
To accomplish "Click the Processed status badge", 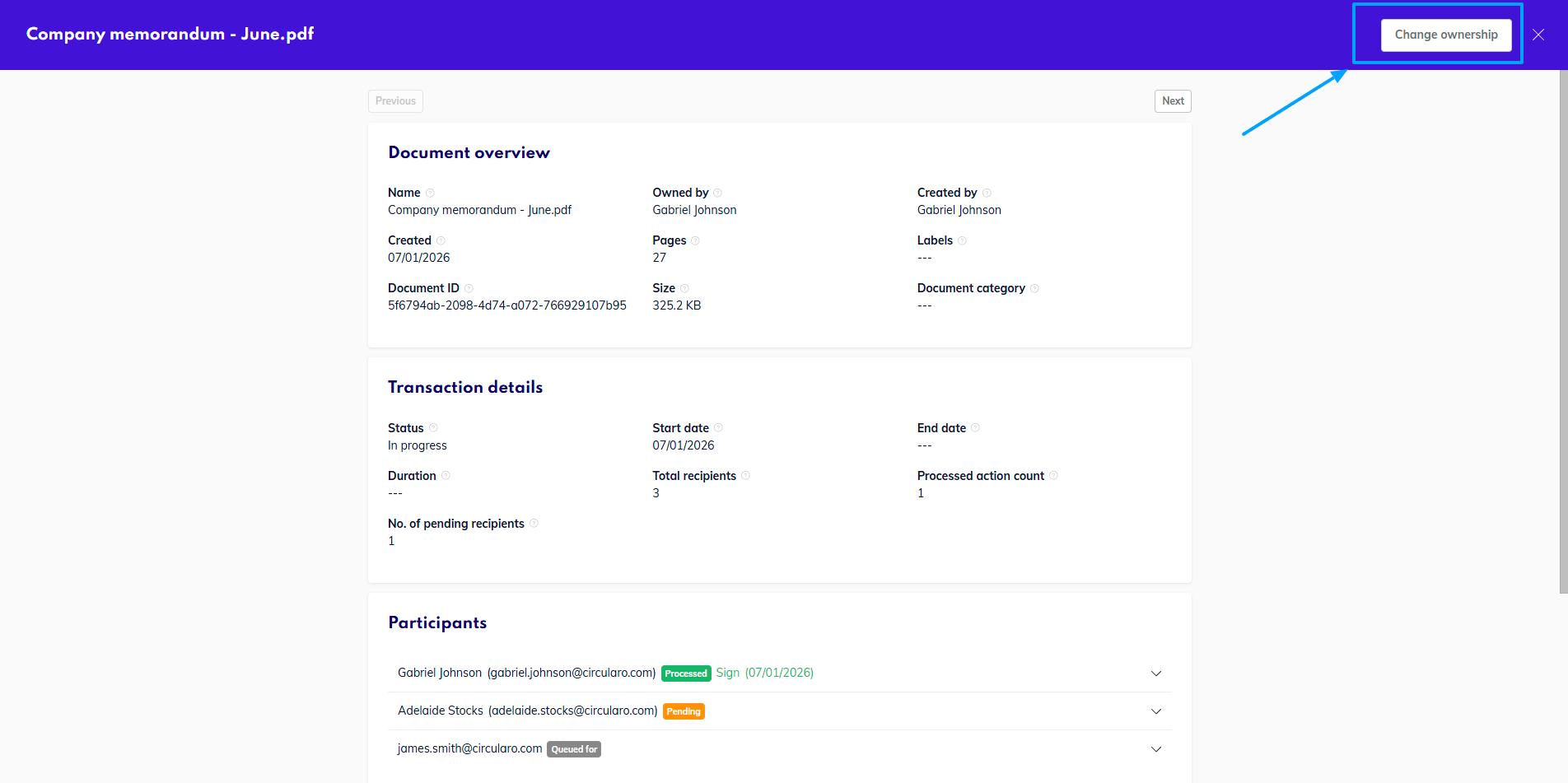I will point(686,673).
